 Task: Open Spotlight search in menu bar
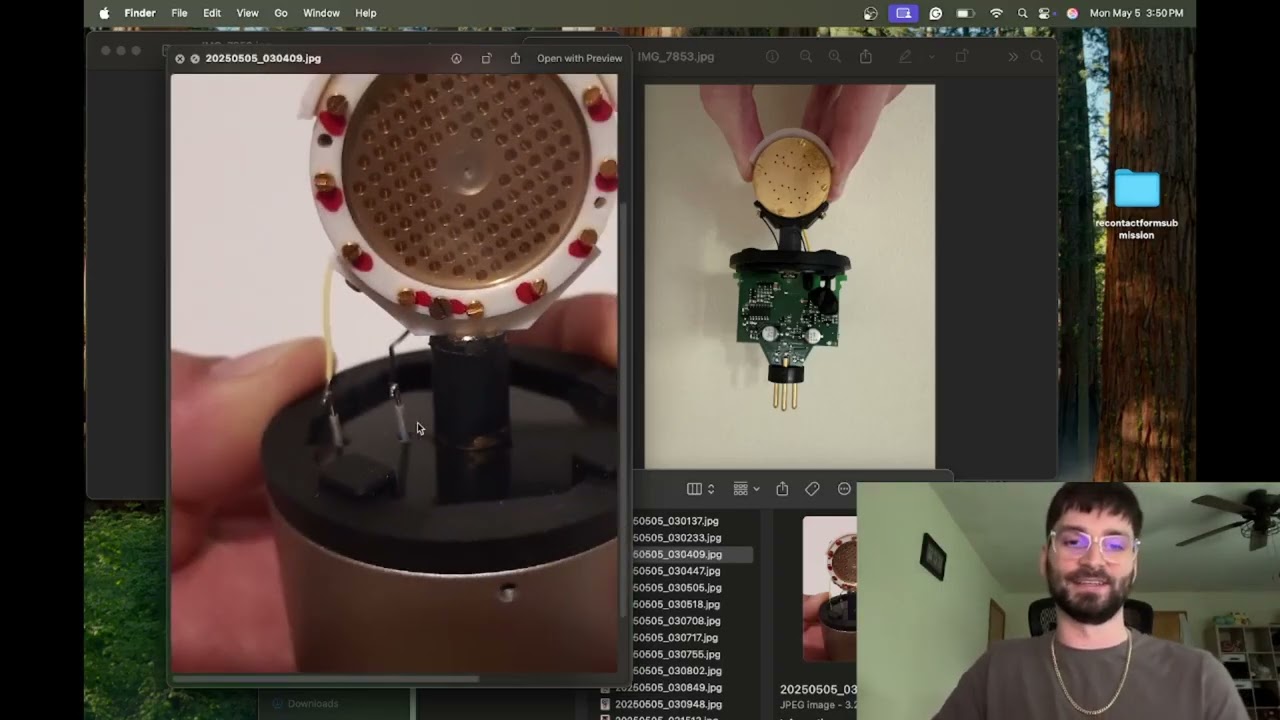pos(1022,13)
